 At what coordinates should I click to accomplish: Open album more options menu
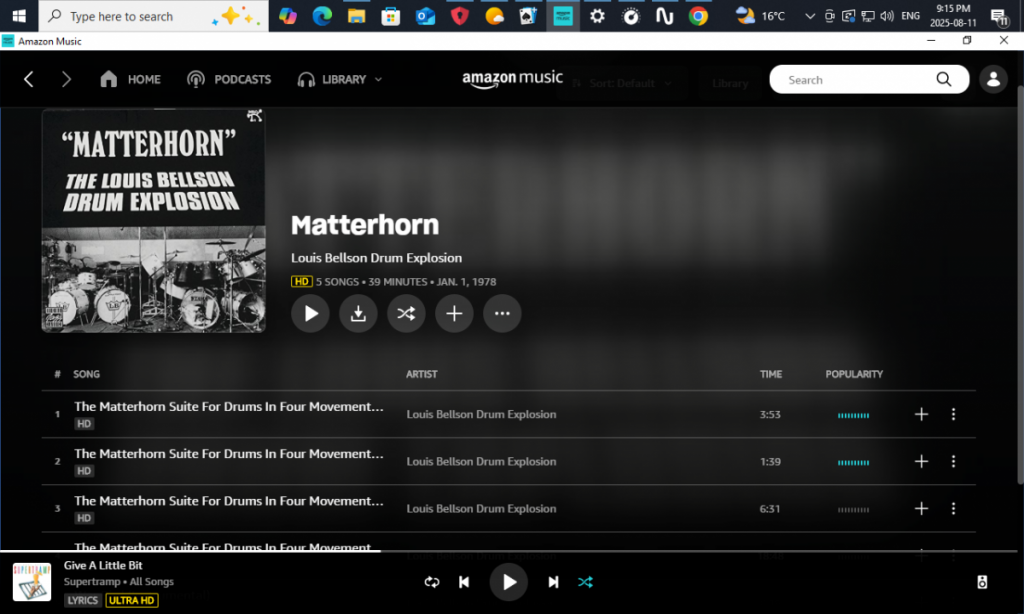(502, 314)
